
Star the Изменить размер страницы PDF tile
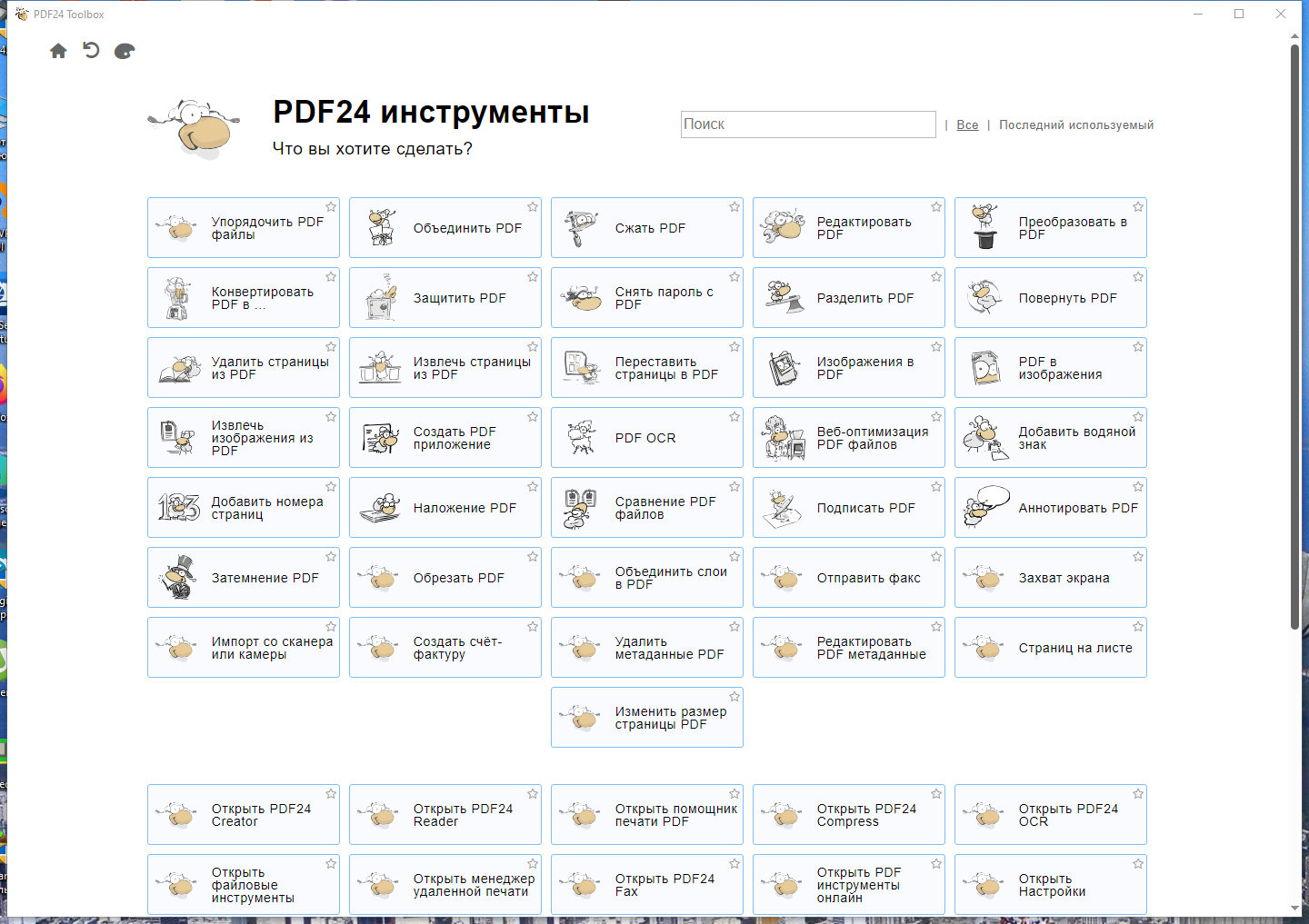(x=734, y=697)
